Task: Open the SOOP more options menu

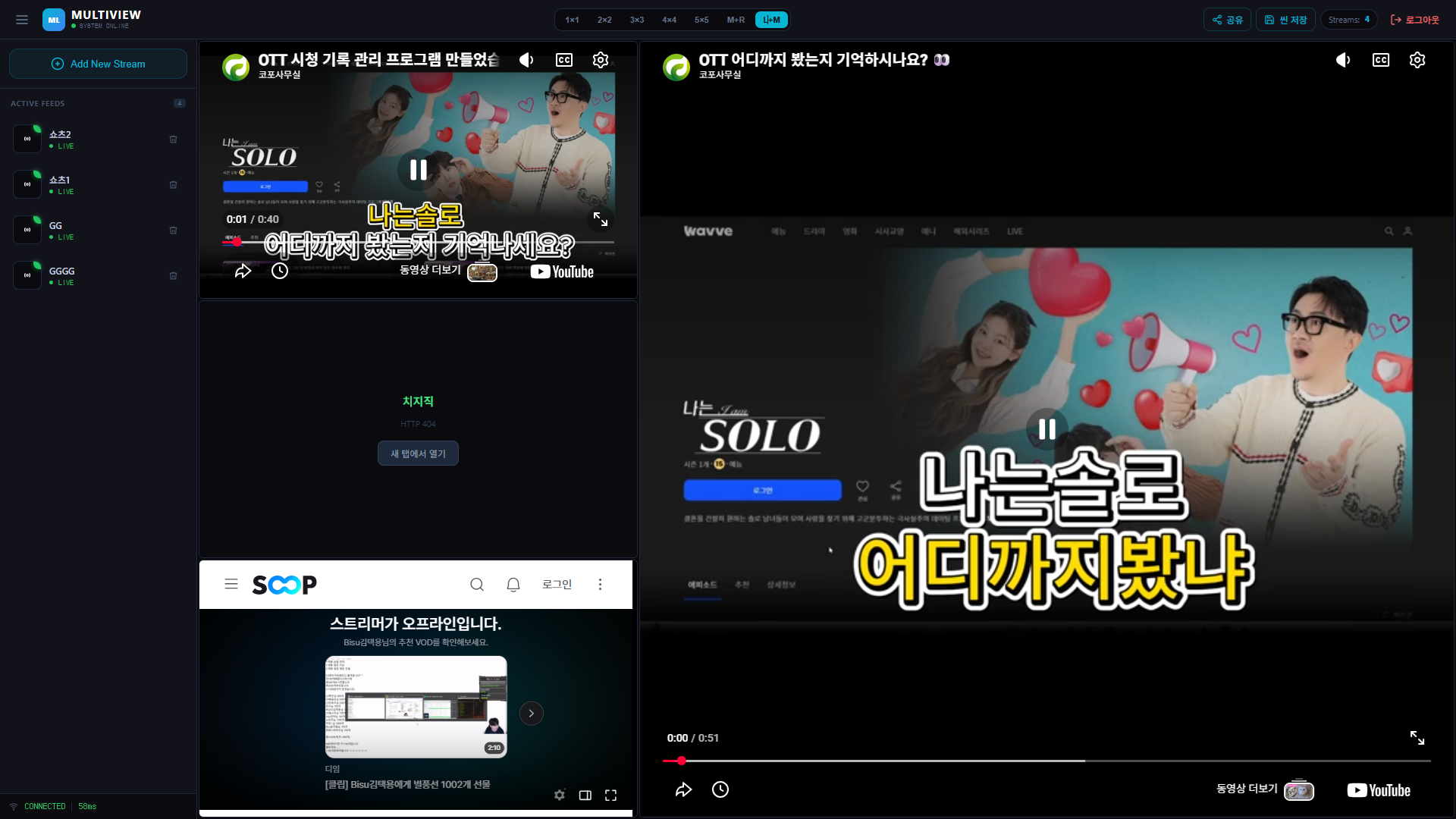Action: 600,584
